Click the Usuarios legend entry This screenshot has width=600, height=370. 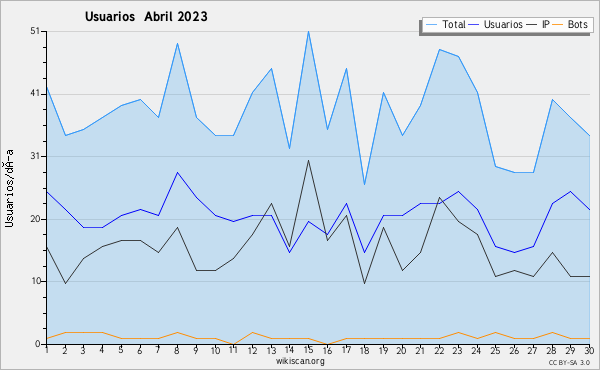[495, 24]
